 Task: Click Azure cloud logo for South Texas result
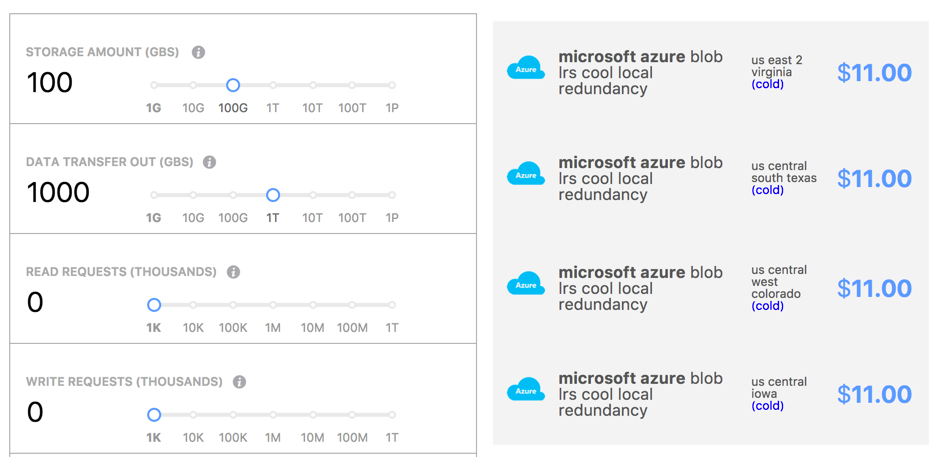526,174
